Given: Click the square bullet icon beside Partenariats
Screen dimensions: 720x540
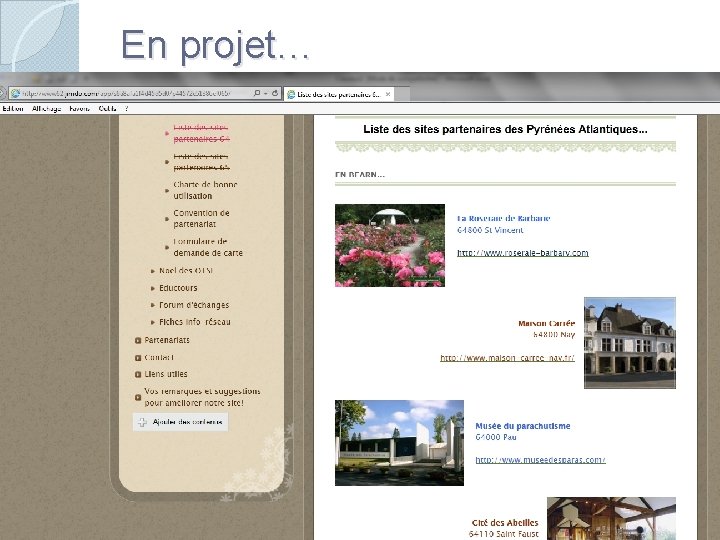Looking at the screenshot, I should [x=138, y=341].
